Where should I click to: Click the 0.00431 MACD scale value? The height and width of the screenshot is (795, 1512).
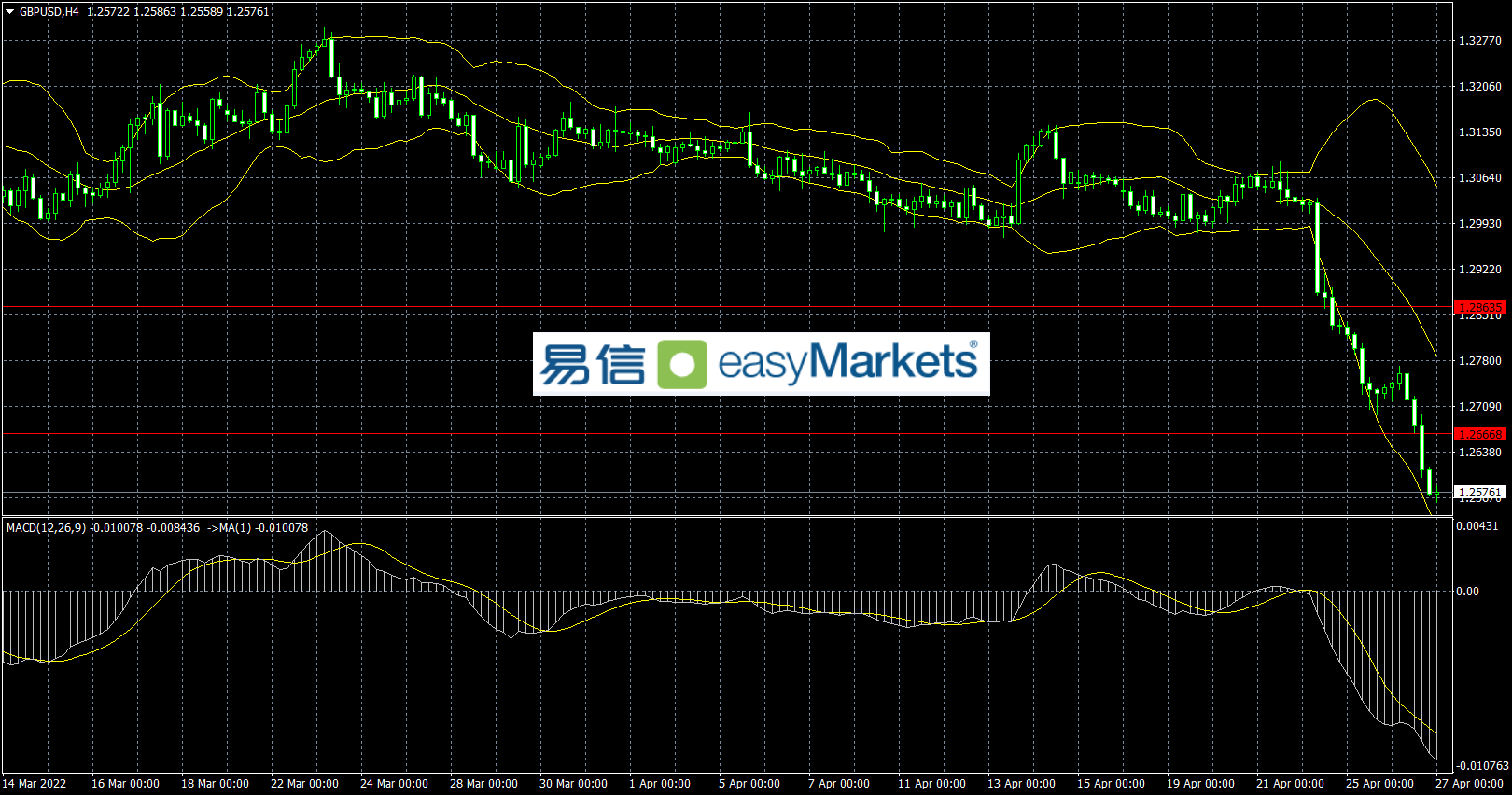[1477, 526]
